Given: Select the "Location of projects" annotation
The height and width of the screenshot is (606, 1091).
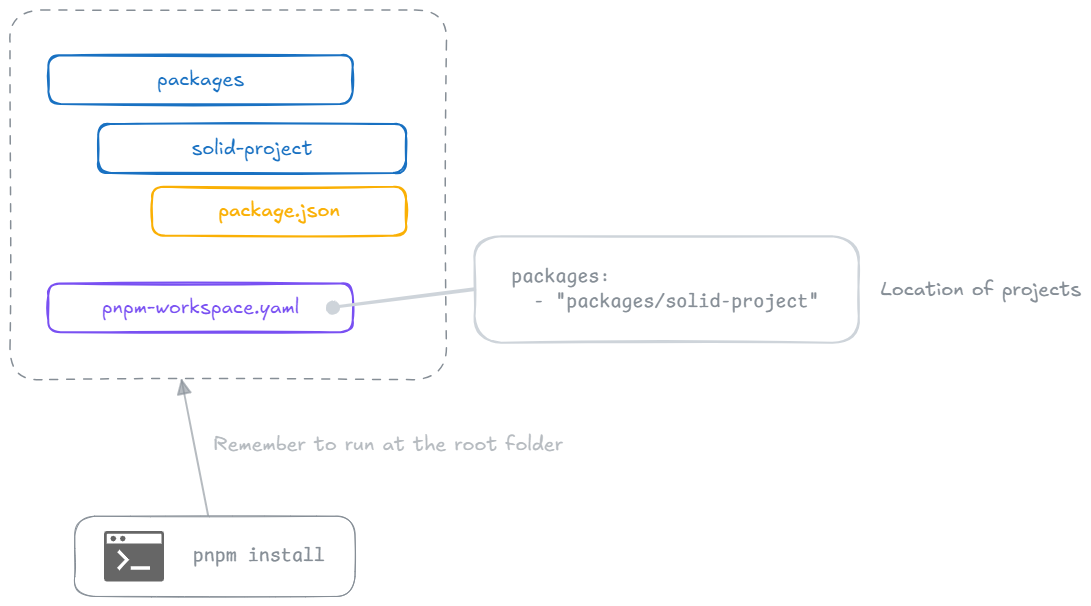Looking at the screenshot, I should (x=980, y=290).
